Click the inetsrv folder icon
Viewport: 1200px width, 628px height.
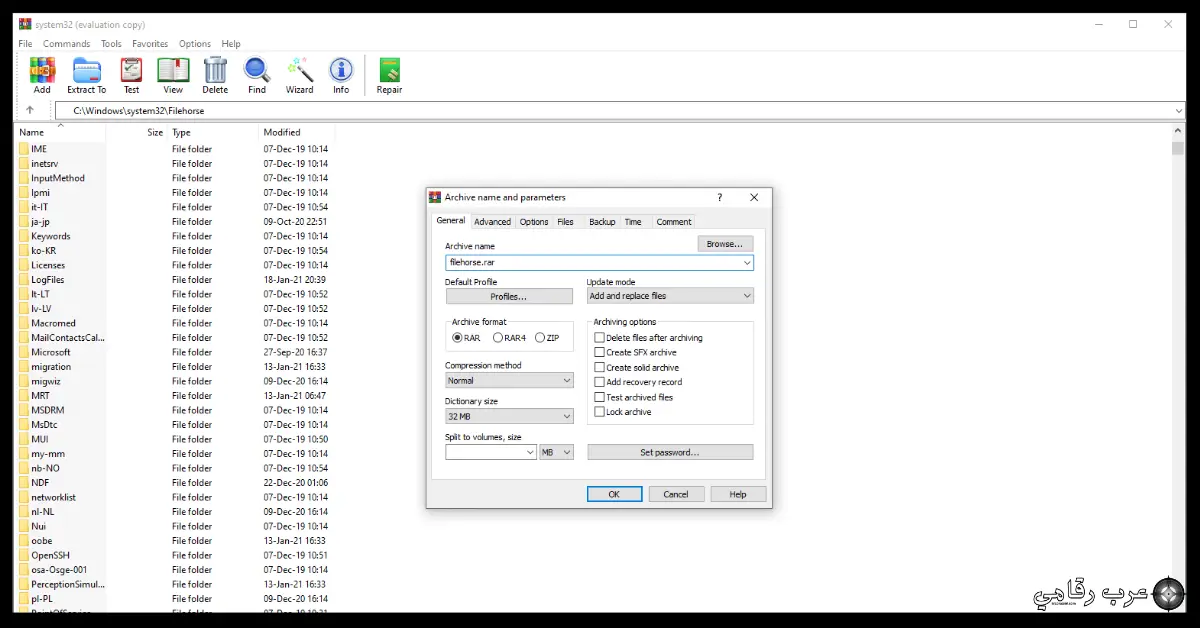pyautogui.click(x=24, y=163)
